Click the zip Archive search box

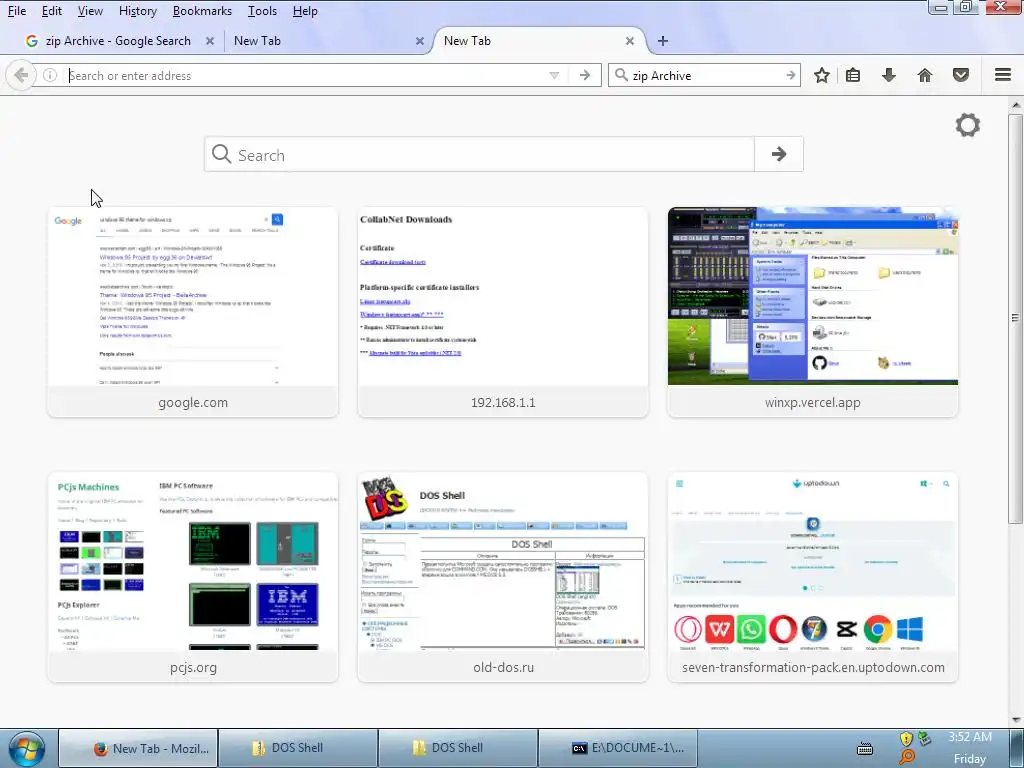704,75
